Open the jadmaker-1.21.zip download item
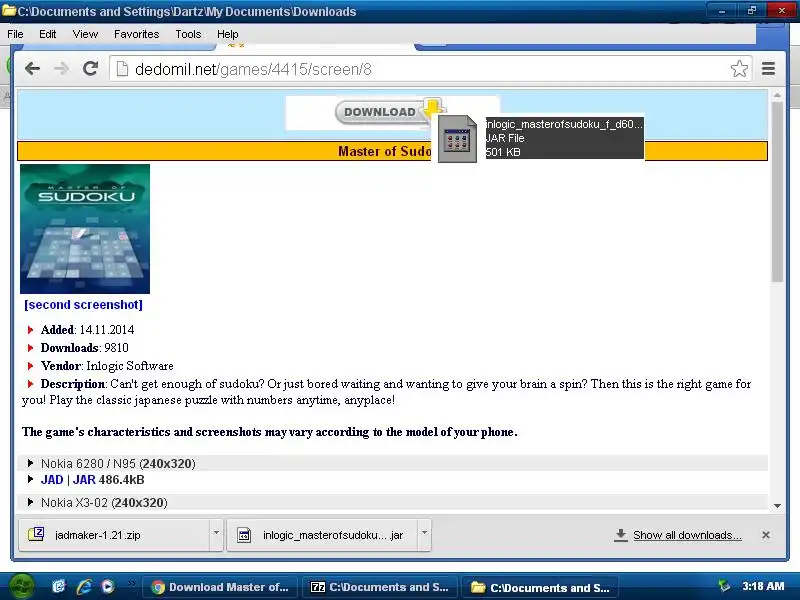 click(114, 535)
